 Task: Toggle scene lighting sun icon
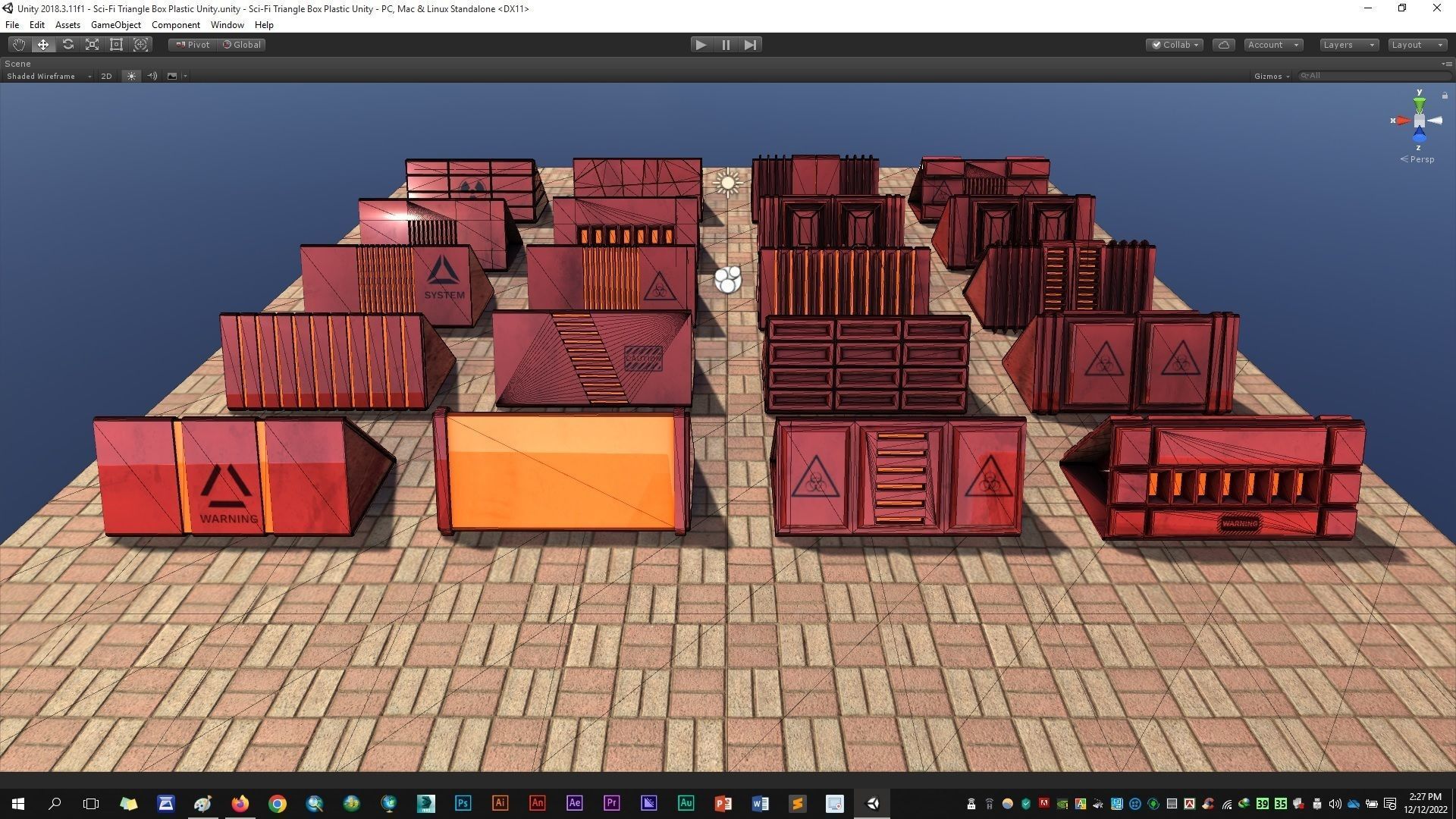pos(131,76)
